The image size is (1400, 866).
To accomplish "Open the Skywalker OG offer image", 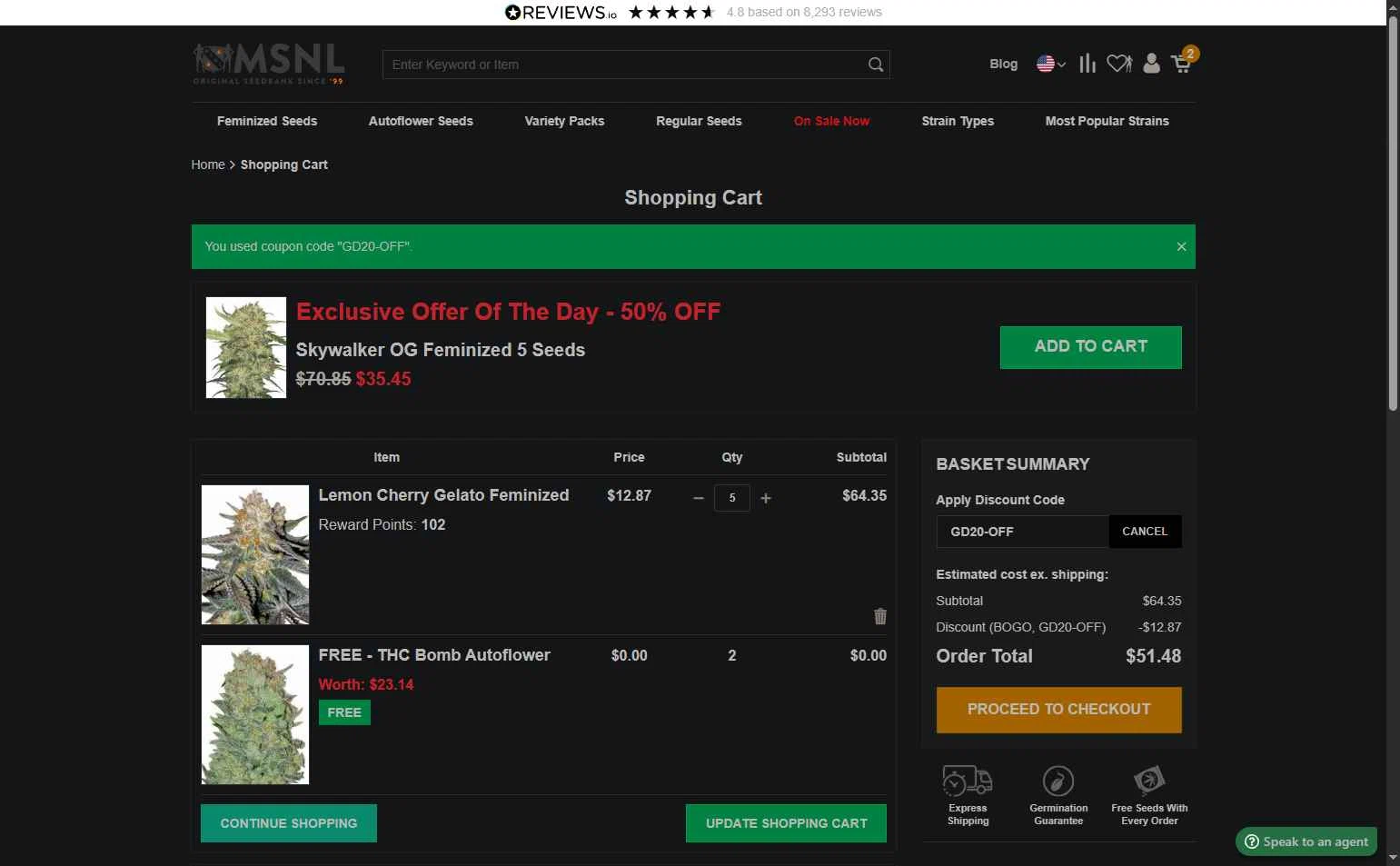I will [246, 347].
